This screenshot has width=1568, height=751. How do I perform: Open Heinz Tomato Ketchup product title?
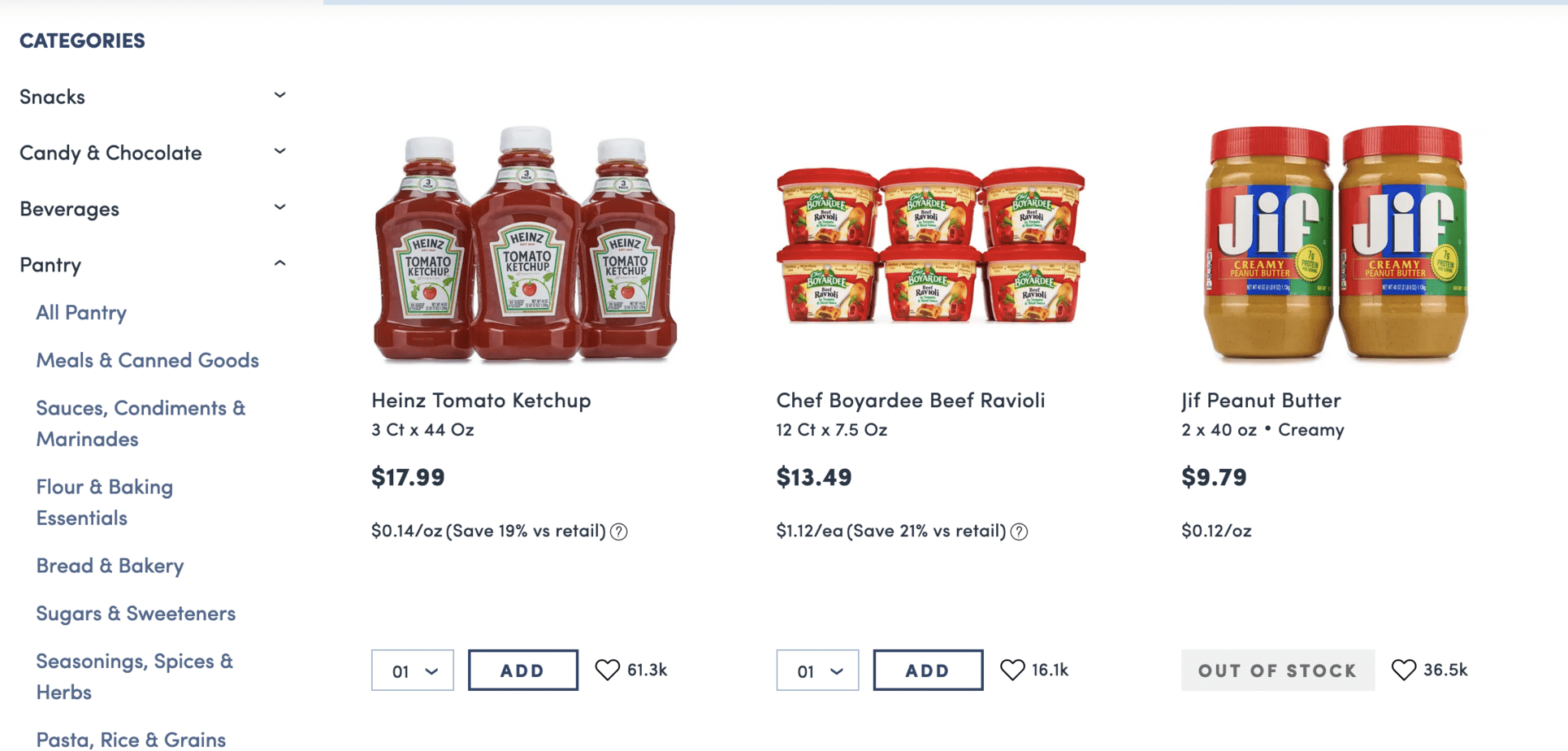coord(481,400)
